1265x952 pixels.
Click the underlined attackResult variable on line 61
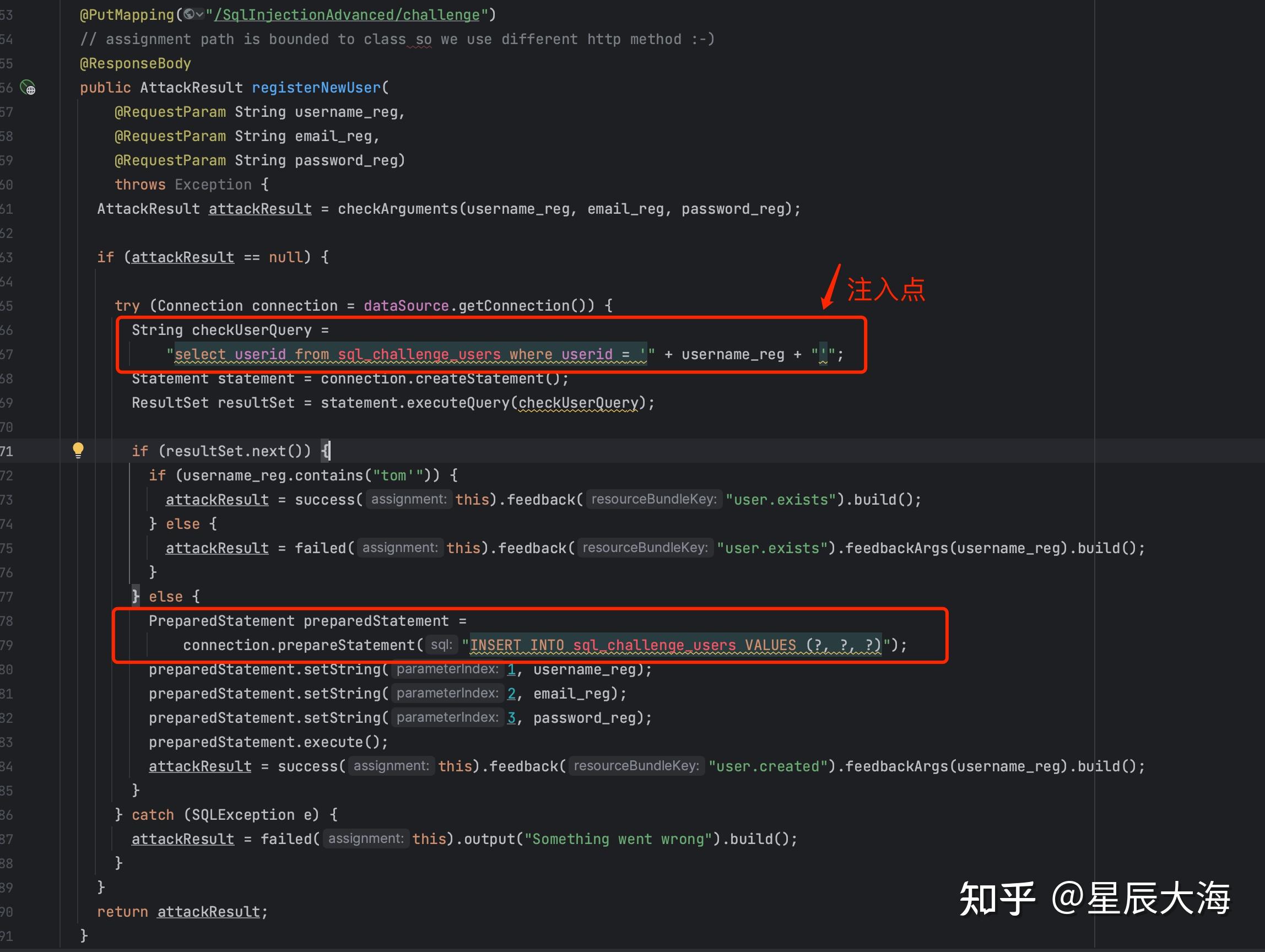click(x=259, y=209)
